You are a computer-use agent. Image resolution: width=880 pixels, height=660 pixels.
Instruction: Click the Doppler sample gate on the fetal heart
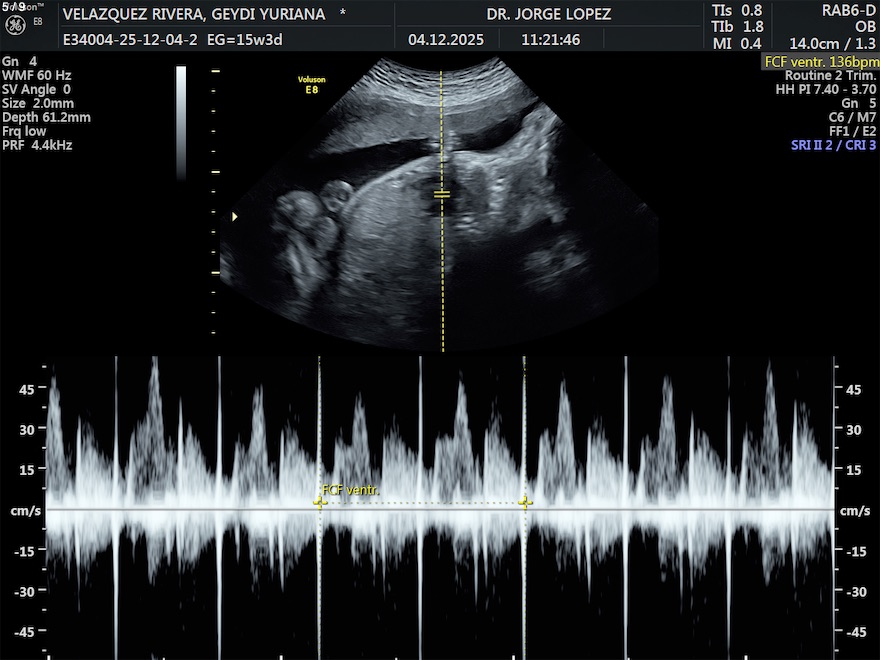[442, 193]
